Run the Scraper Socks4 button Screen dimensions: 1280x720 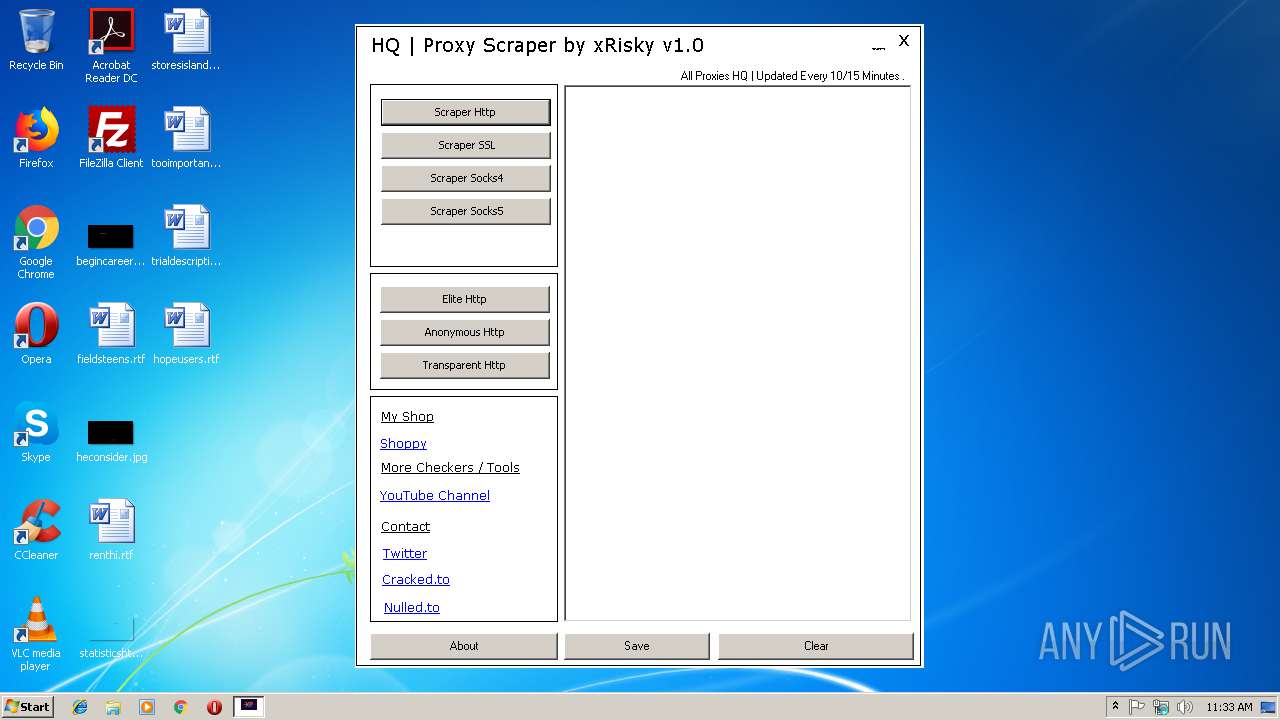point(465,178)
